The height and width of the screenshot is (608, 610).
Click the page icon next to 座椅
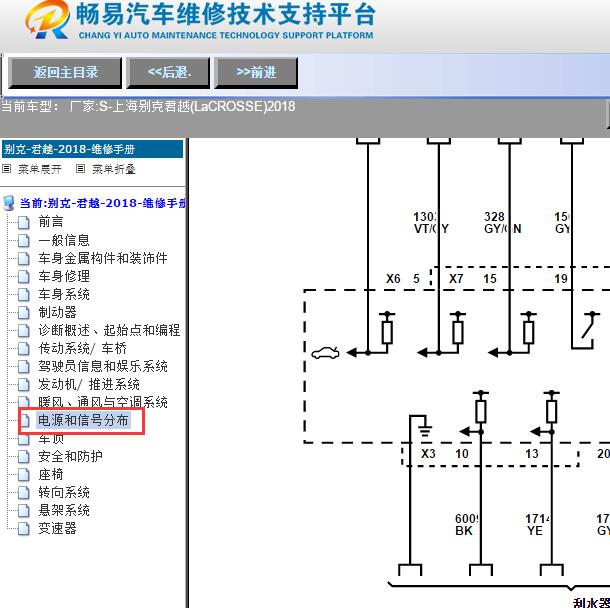tap(24, 475)
